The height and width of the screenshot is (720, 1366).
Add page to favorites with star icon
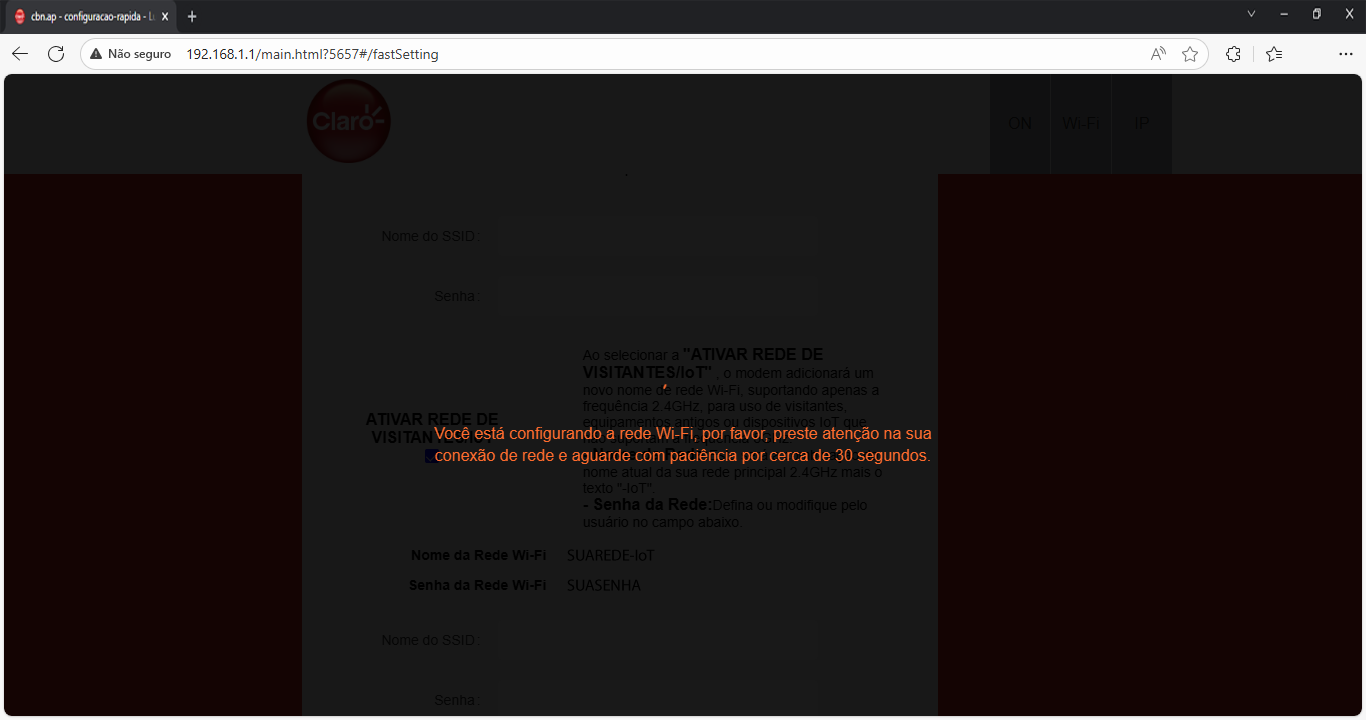click(x=1190, y=54)
